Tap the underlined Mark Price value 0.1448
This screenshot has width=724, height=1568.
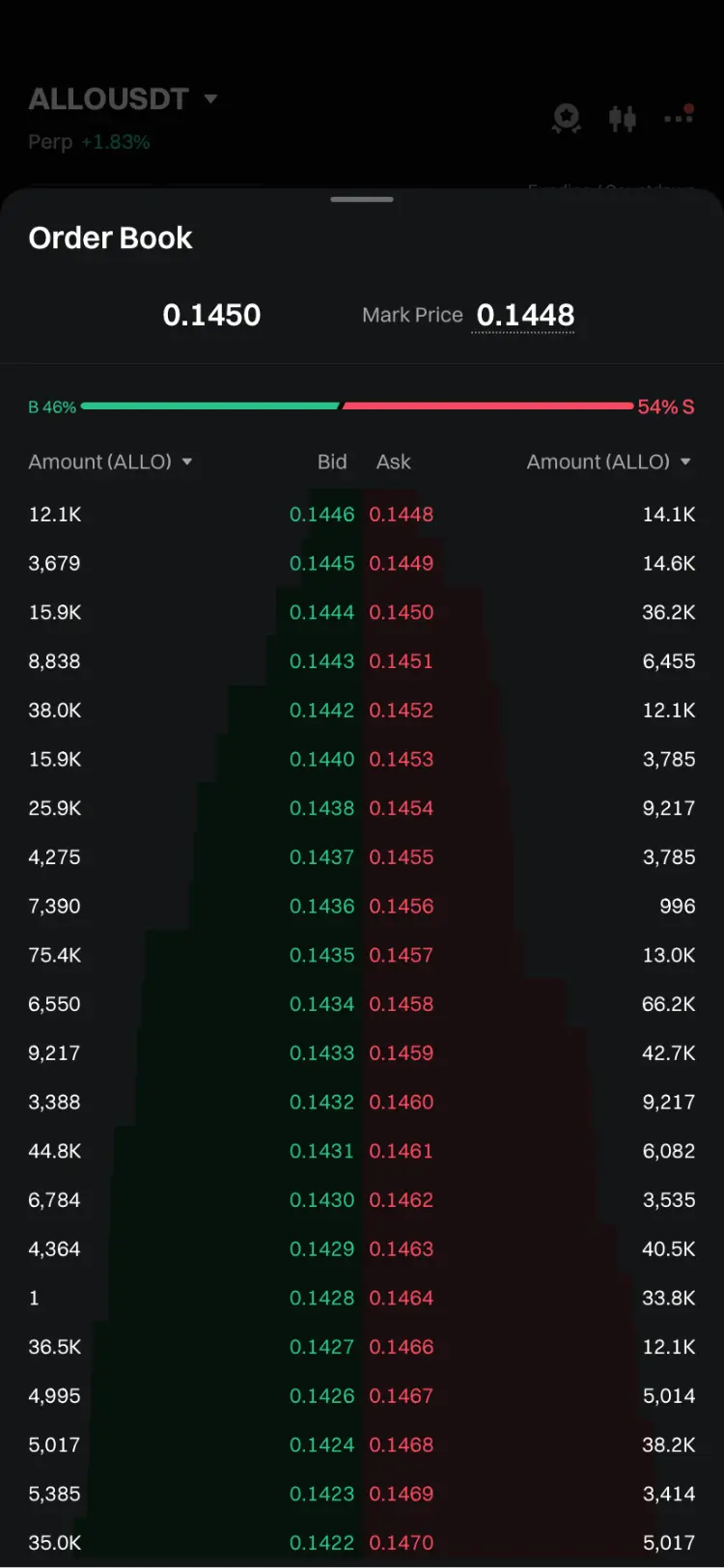tap(525, 315)
